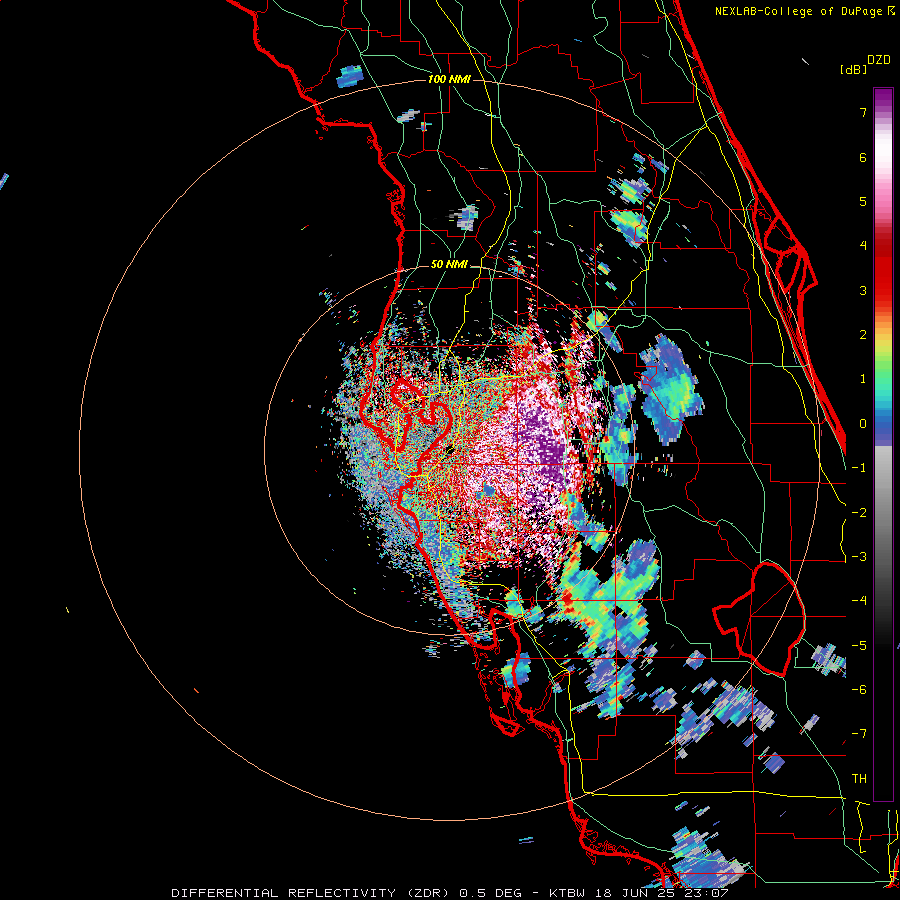This screenshot has height=900, width=900.
Task: Click the 0.5 DEG elevation angle text
Action: coord(491,893)
